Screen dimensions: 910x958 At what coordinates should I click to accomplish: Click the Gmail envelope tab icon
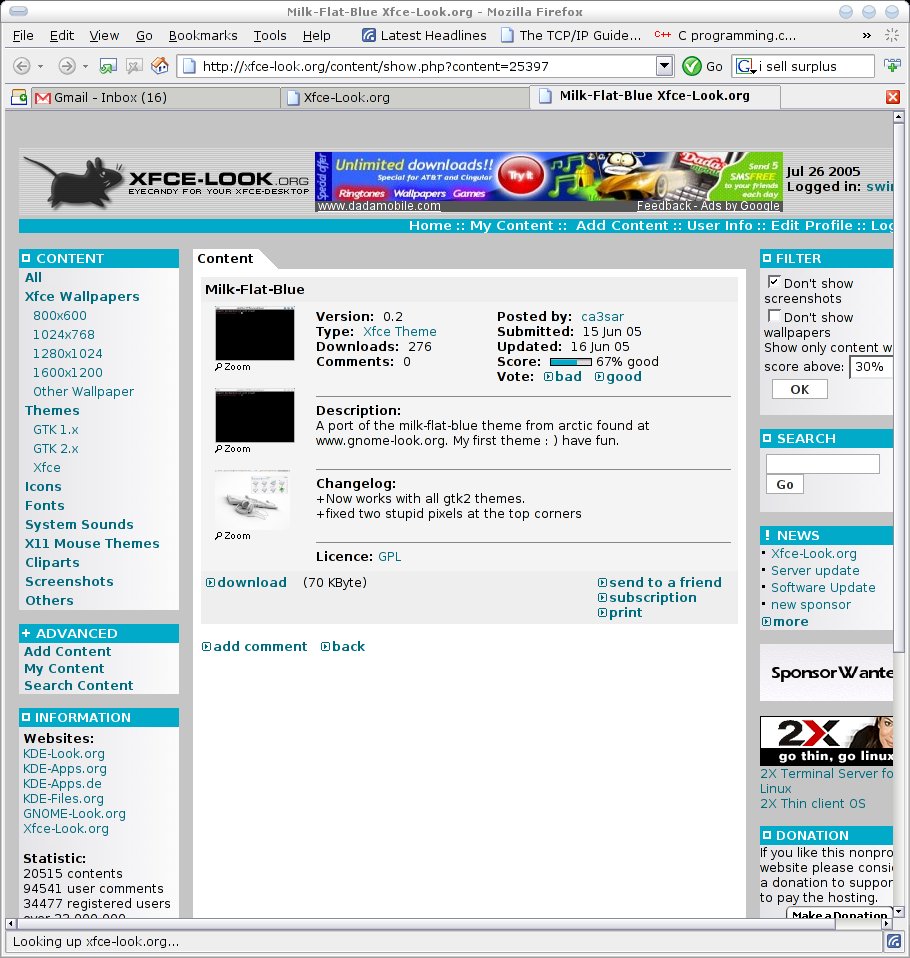tap(43, 98)
